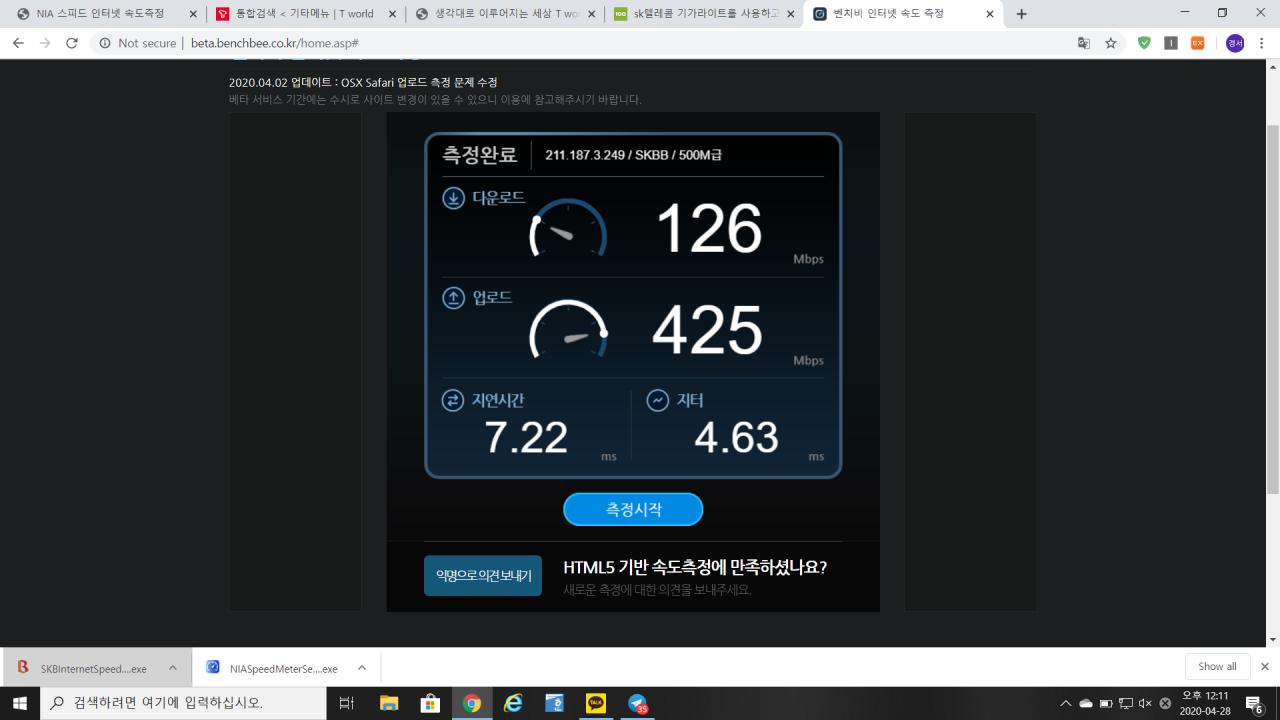Viewport: 1280px width, 720px height.
Task: Close the sk텔레콤 기가라이트 tab
Action: click(x=791, y=14)
